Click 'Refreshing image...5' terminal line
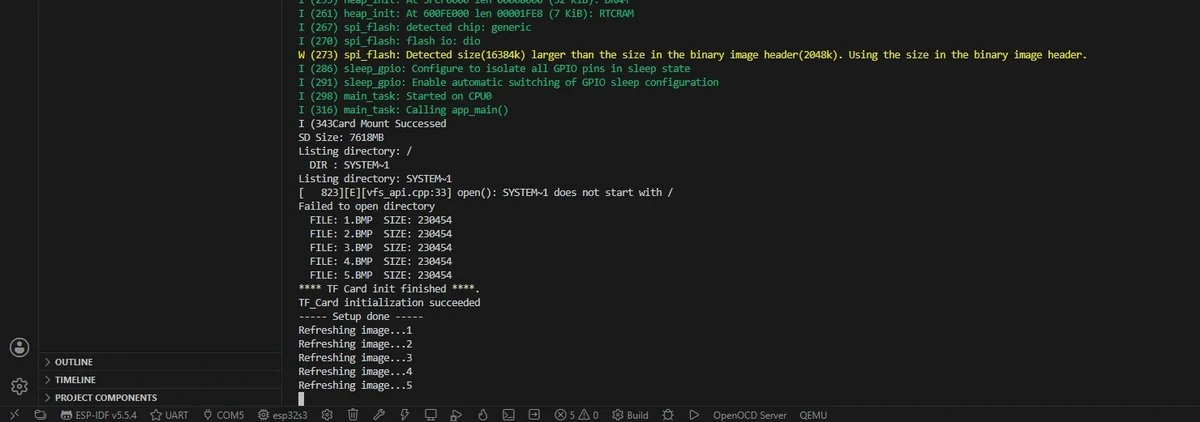Viewport: 1200px width, 422px height. click(355, 385)
